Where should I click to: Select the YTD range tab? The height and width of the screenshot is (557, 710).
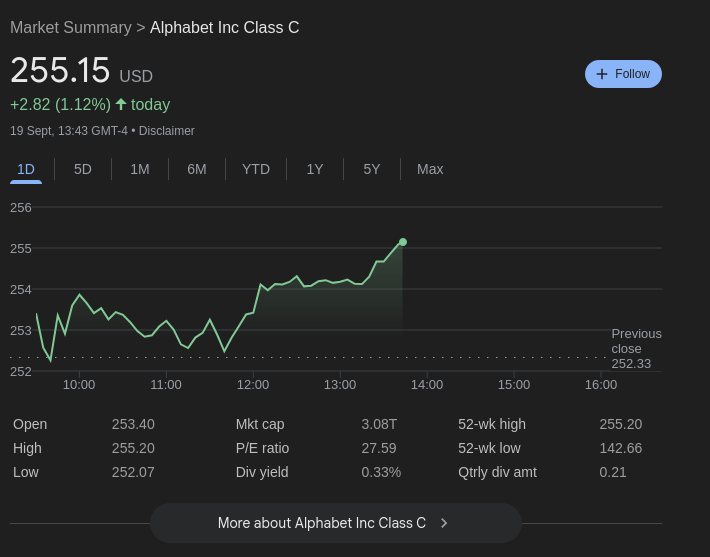[256, 169]
